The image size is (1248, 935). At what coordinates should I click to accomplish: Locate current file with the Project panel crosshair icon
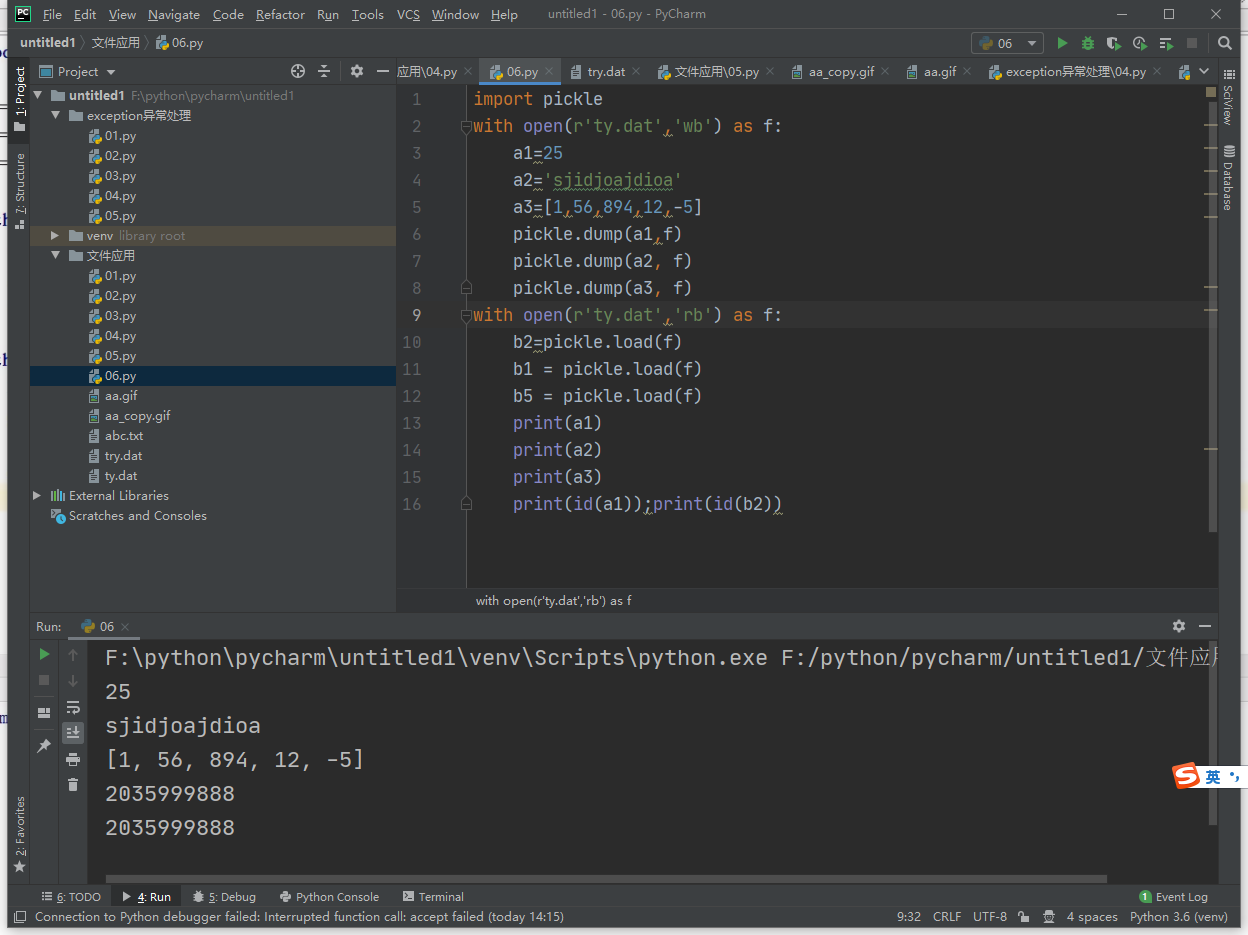tap(297, 71)
